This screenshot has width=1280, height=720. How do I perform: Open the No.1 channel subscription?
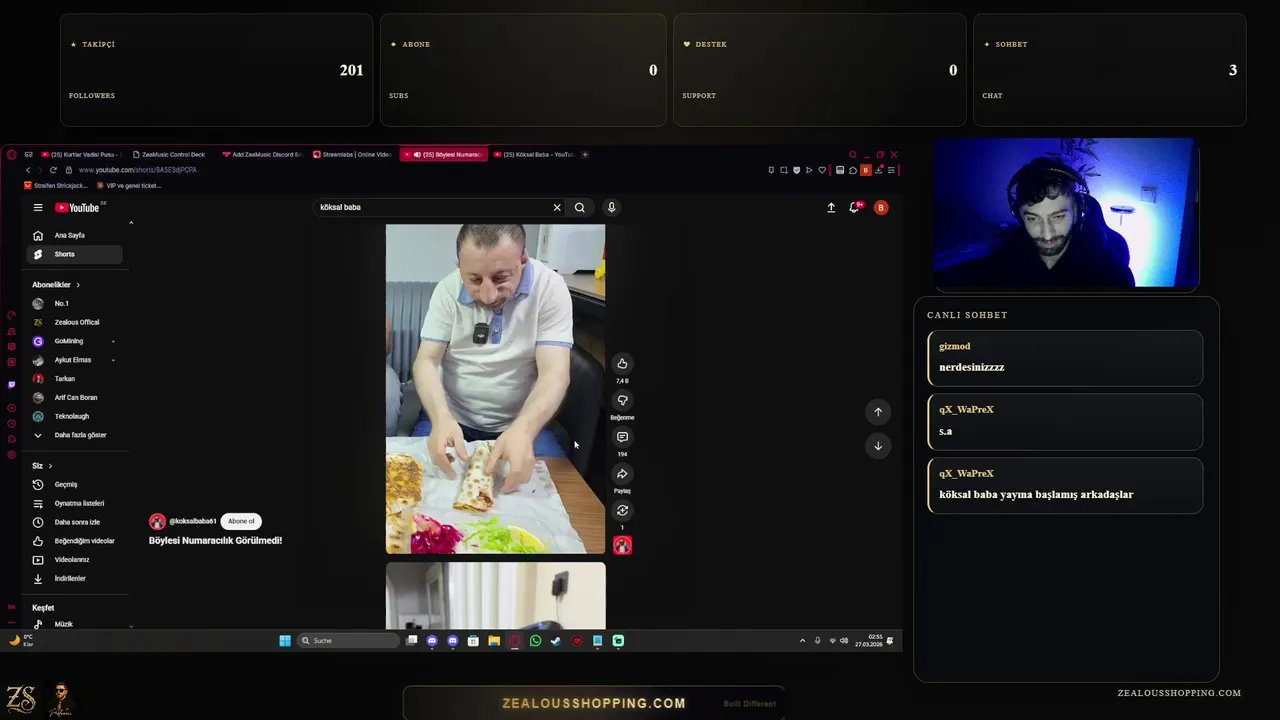tap(75, 303)
